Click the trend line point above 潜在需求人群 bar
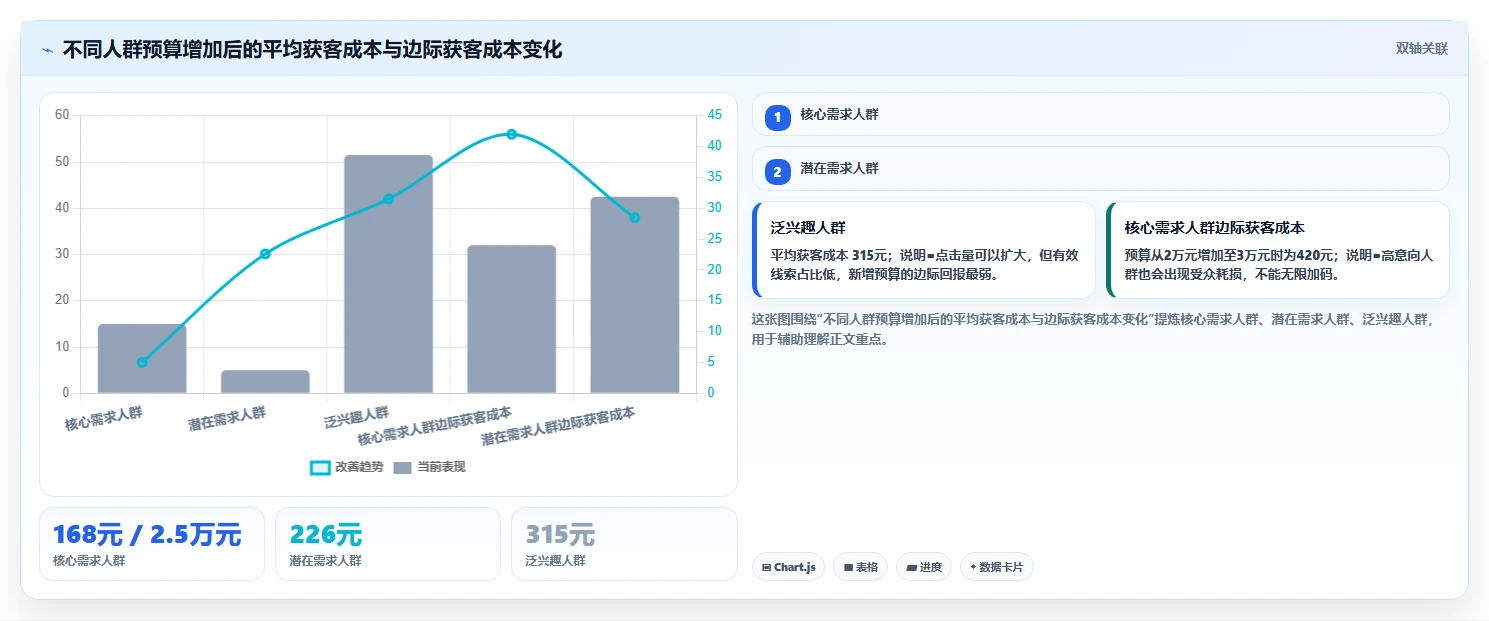Image resolution: width=1489 pixels, height=621 pixels. point(265,254)
